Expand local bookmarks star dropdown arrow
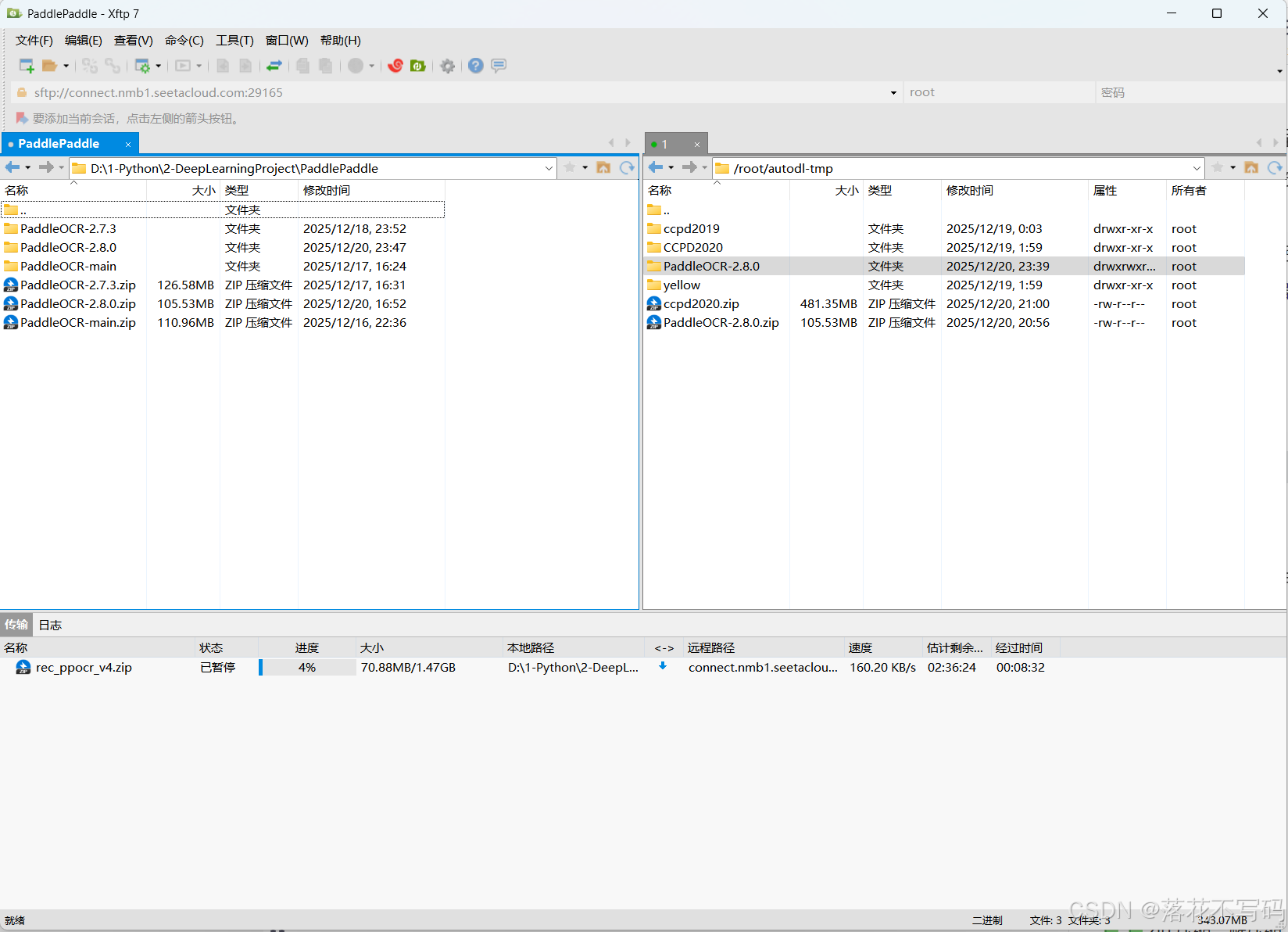 pos(585,167)
